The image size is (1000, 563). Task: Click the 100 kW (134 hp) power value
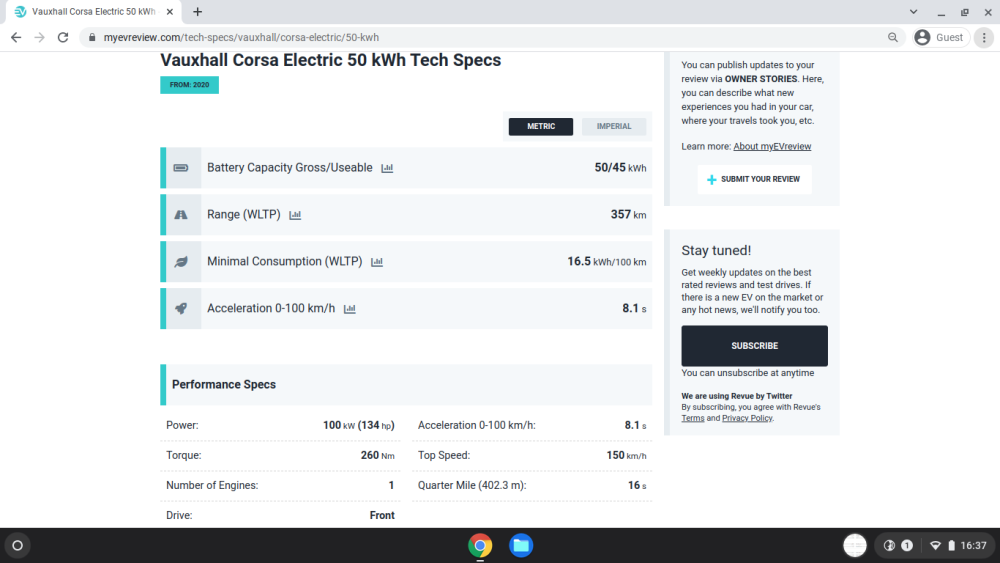click(x=358, y=425)
